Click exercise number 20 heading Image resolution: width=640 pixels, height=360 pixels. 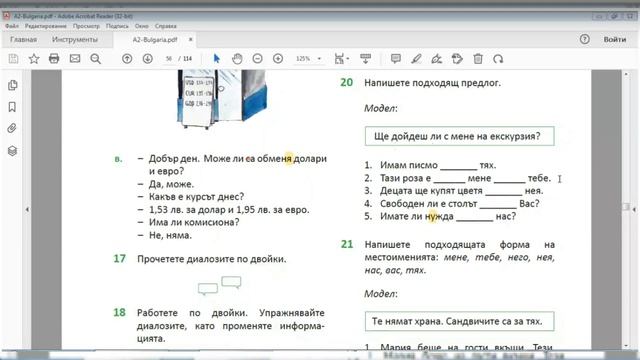click(x=347, y=82)
